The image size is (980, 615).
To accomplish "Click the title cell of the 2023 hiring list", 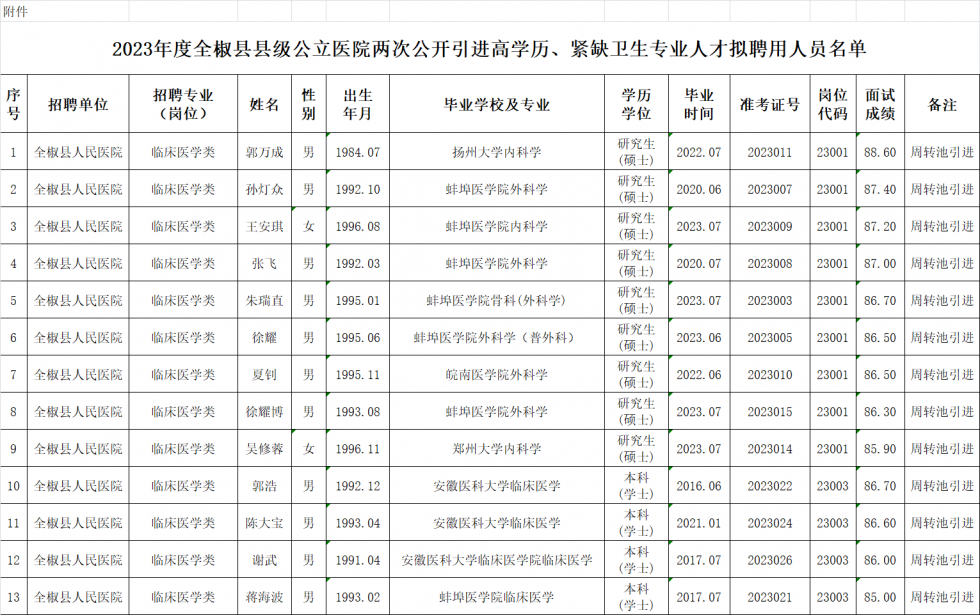I will point(489,48).
